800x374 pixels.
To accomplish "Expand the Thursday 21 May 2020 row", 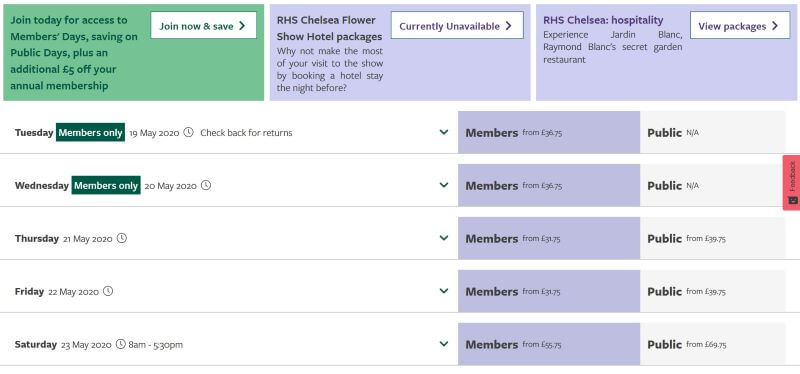I will click(x=444, y=238).
